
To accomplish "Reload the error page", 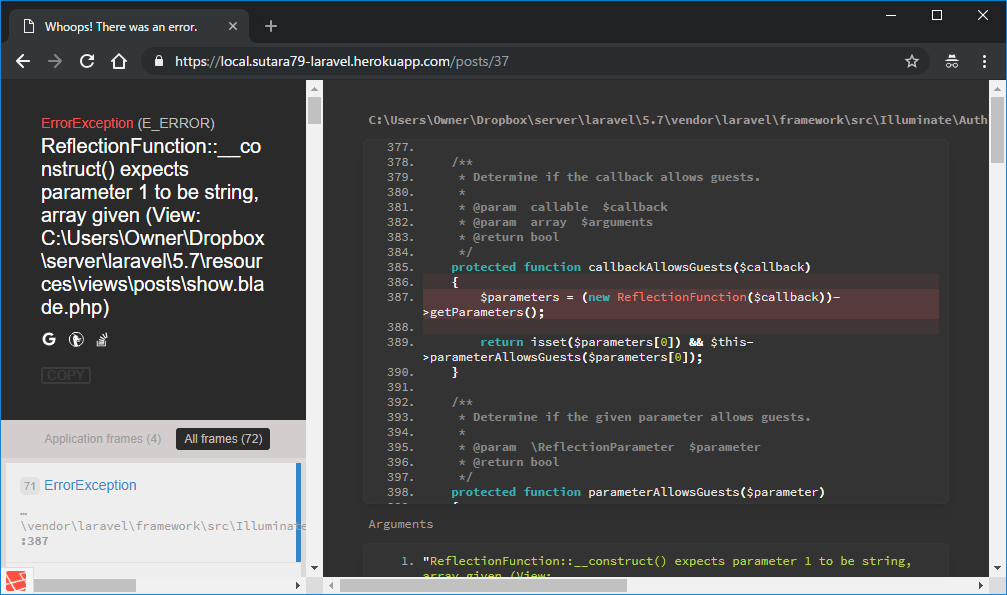I will pyautogui.click(x=87, y=61).
